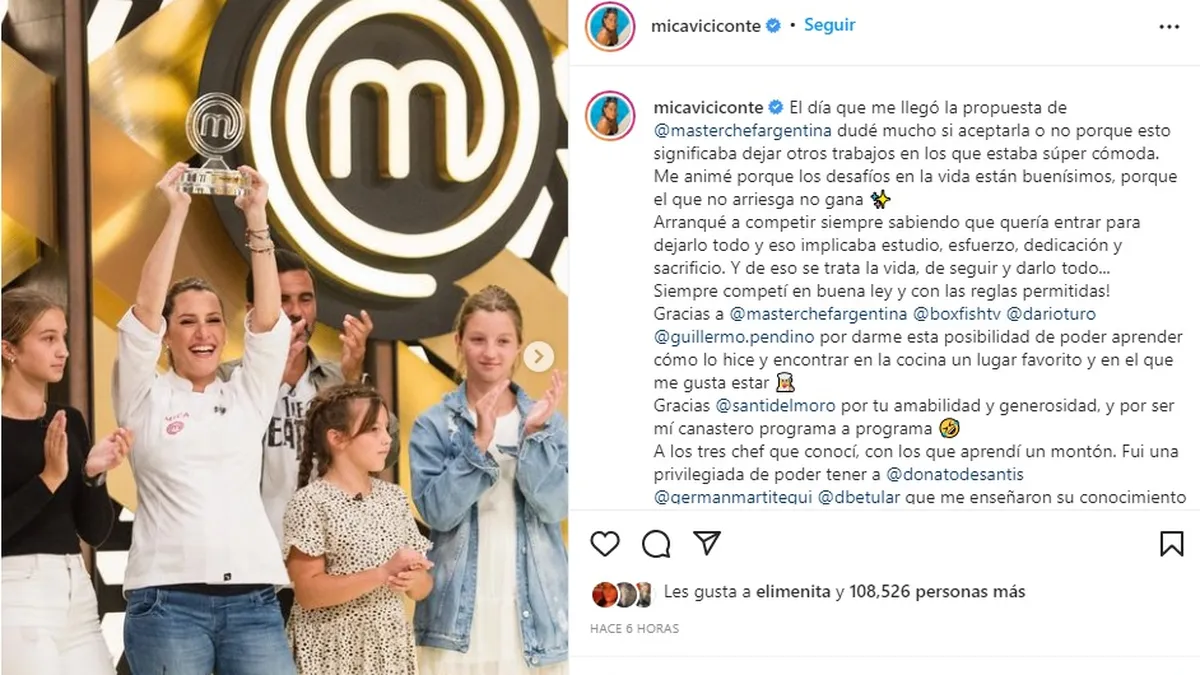This screenshot has width=1200, height=675.
Task: Open the three-dot more options menu
Action: click(1169, 27)
